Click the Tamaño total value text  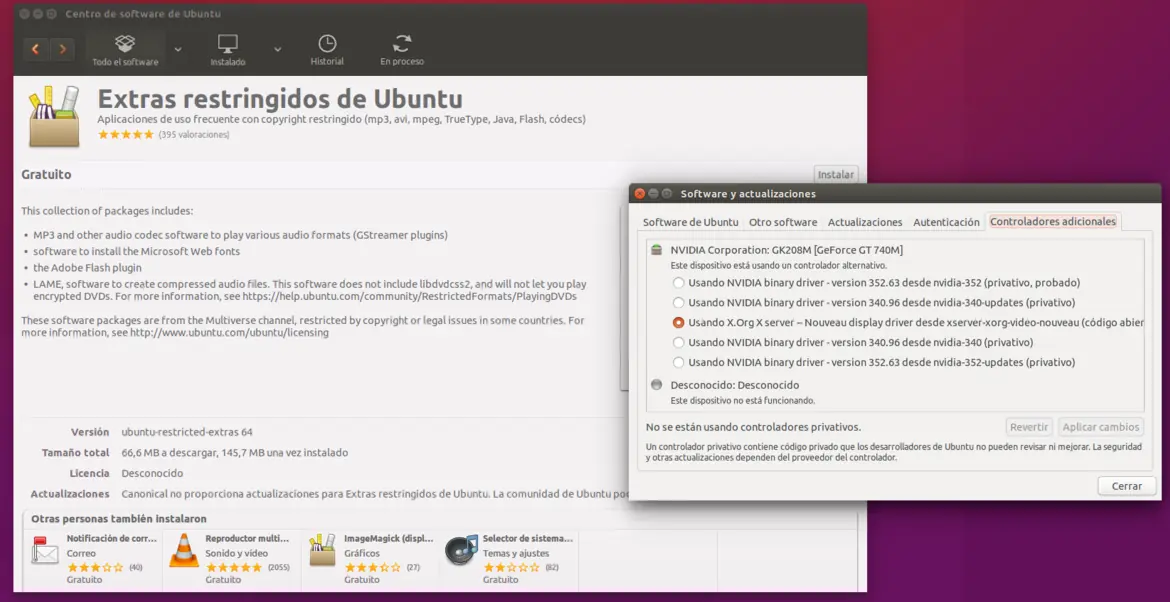tap(234, 453)
